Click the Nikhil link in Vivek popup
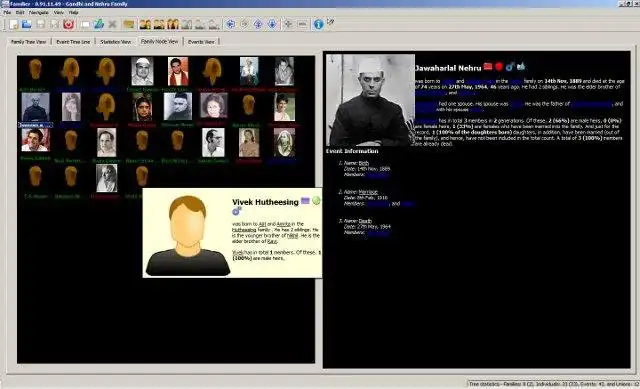 pos(293,236)
